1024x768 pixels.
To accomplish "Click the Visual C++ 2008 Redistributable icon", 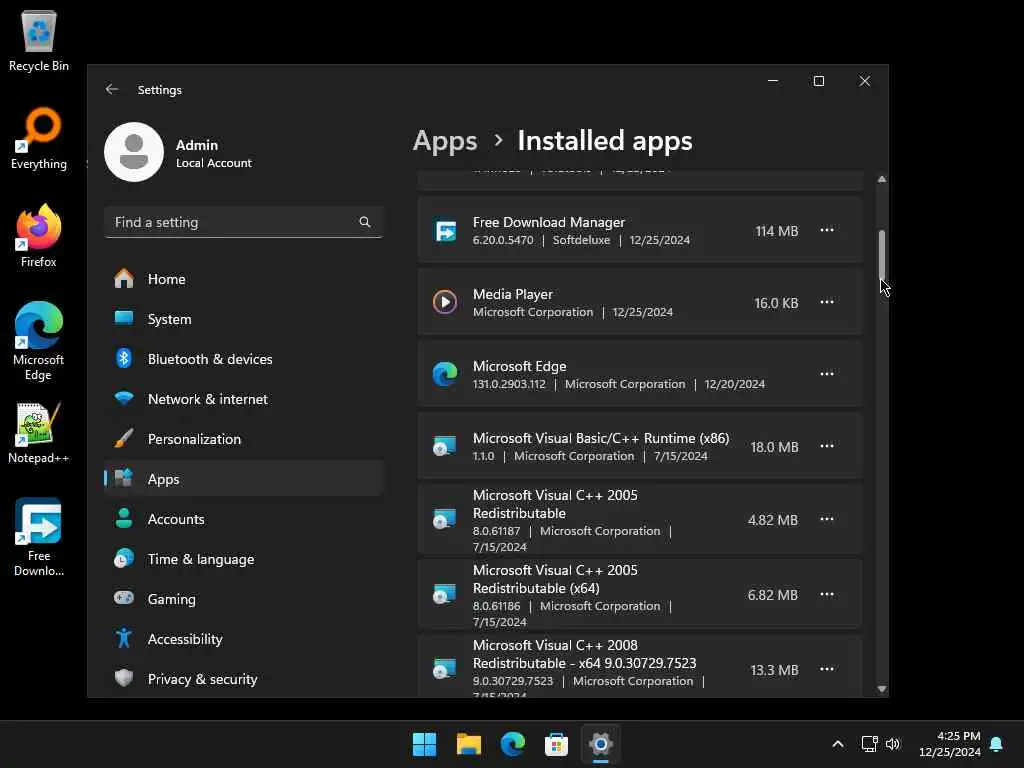I will tap(445, 669).
